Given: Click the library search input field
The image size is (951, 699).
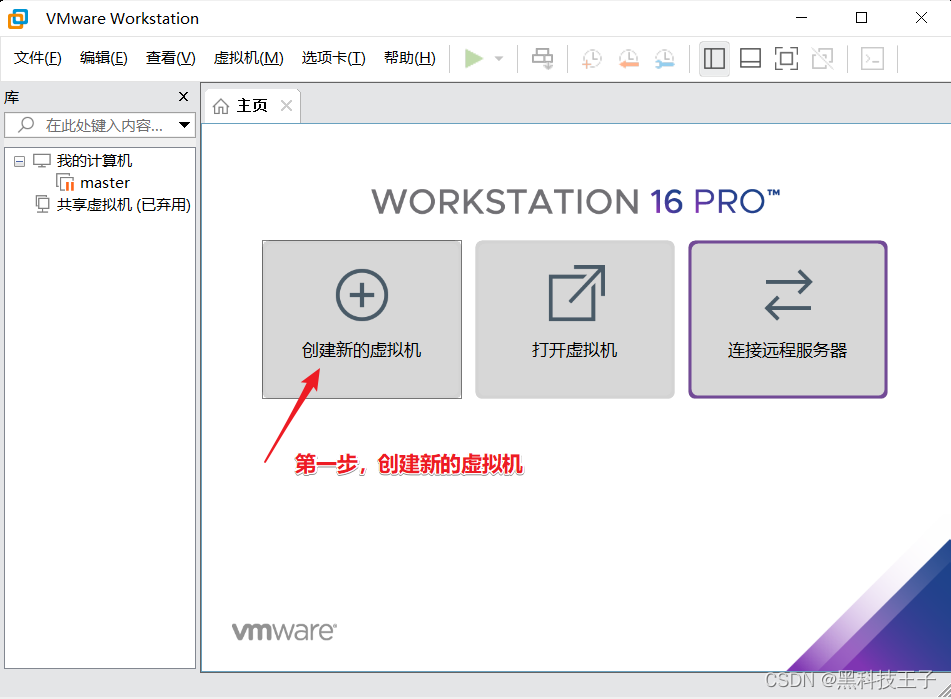Looking at the screenshot, I should point(100,125).
